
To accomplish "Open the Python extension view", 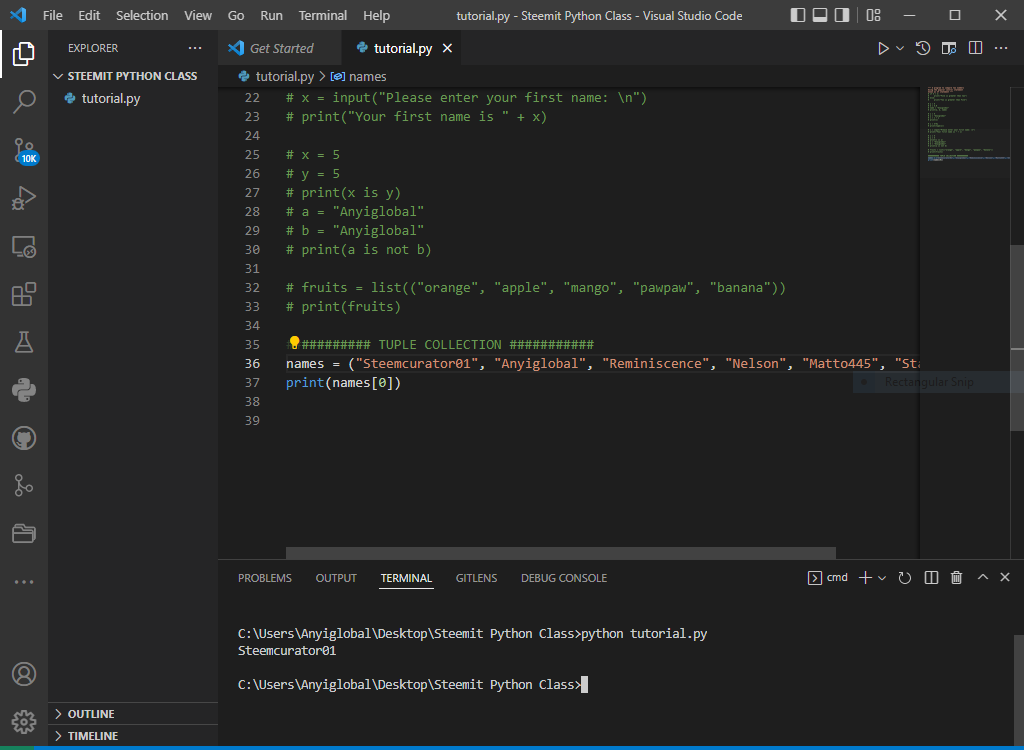I will click(24, 390).
